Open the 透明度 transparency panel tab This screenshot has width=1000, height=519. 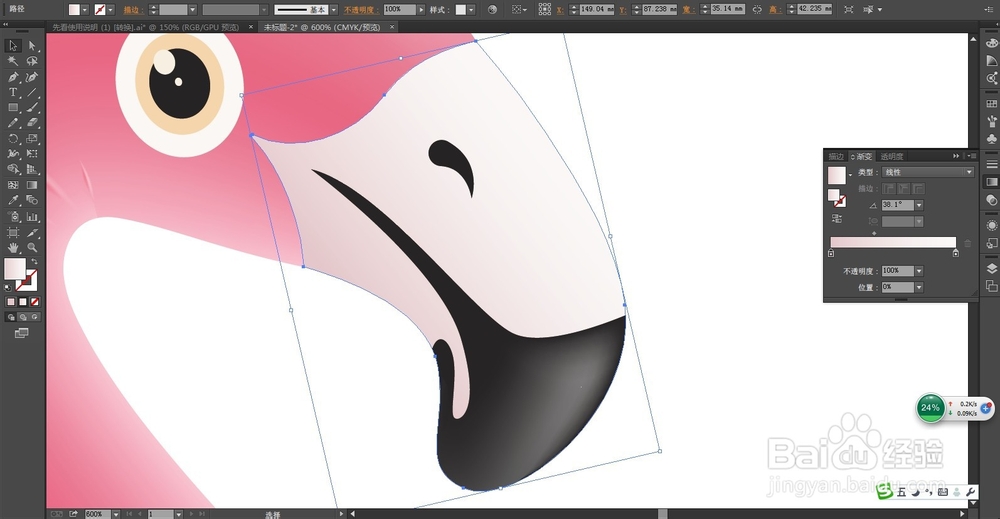tap(892, 156)
